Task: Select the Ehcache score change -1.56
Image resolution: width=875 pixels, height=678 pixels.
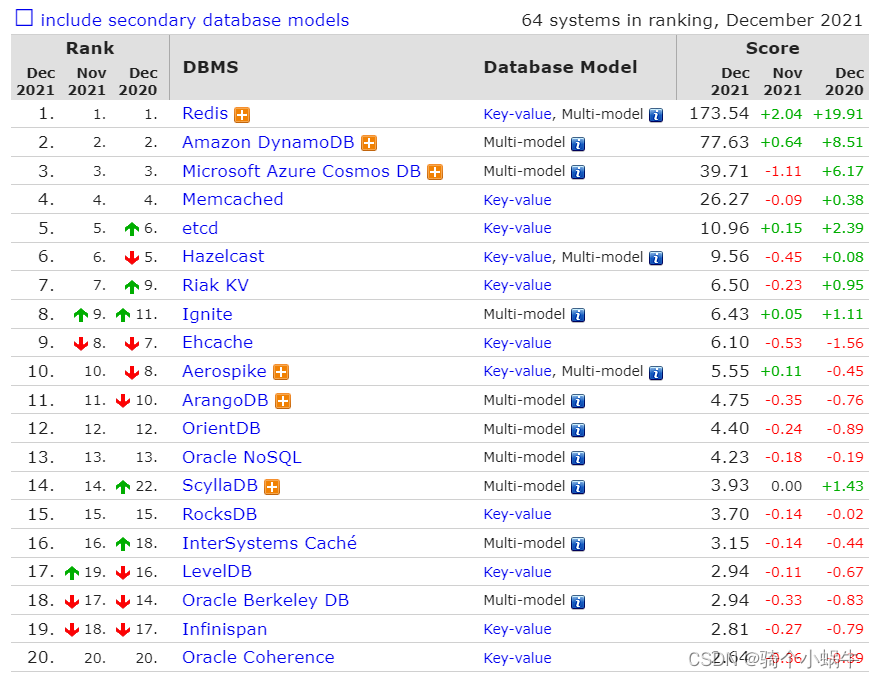Action: pos(845,343)
